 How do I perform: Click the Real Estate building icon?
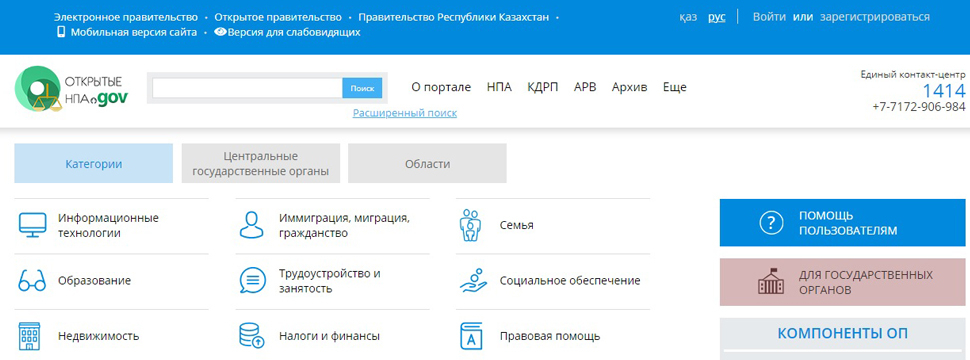click(x=29, y=336)
